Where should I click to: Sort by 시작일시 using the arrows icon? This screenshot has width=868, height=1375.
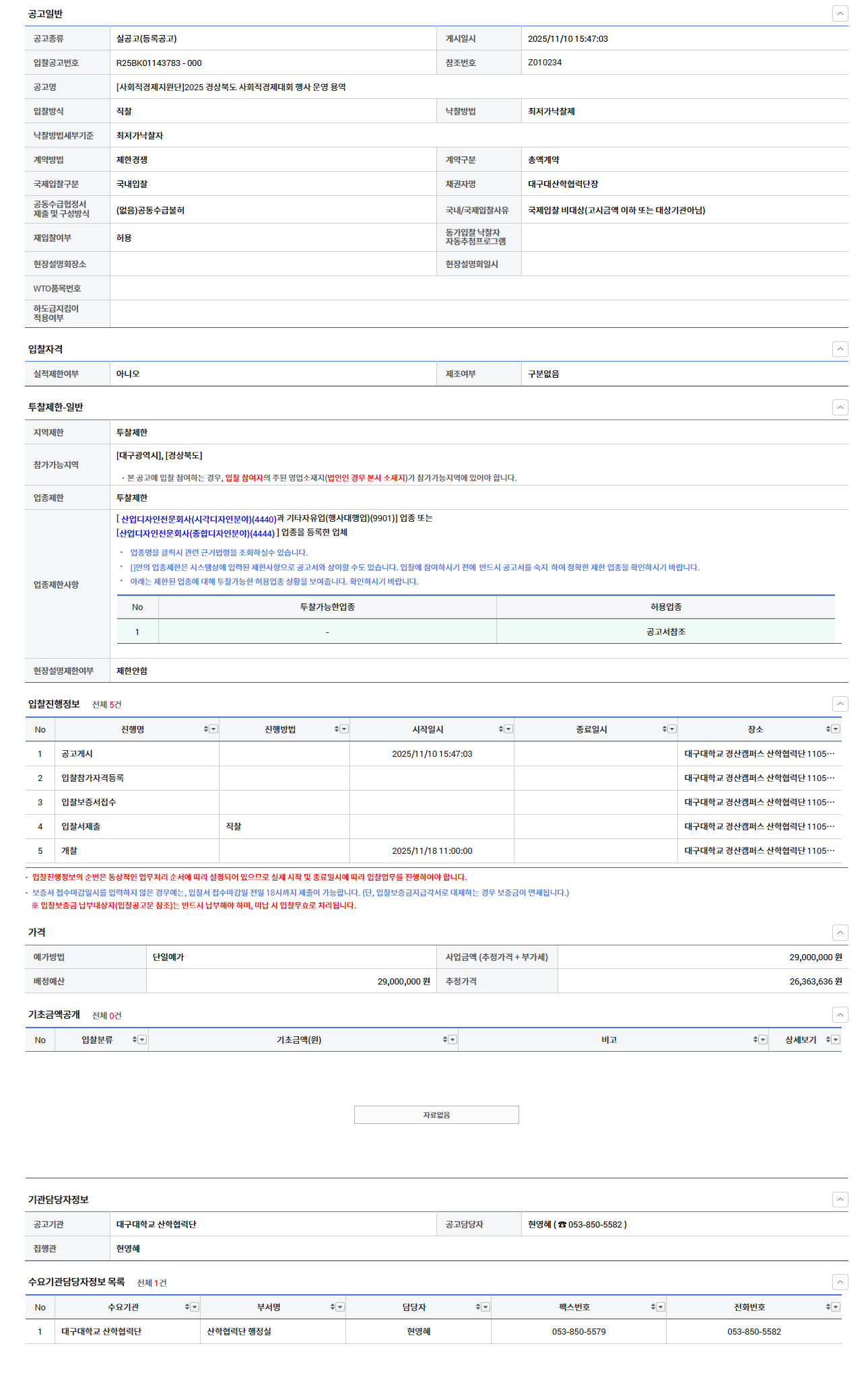501,729
